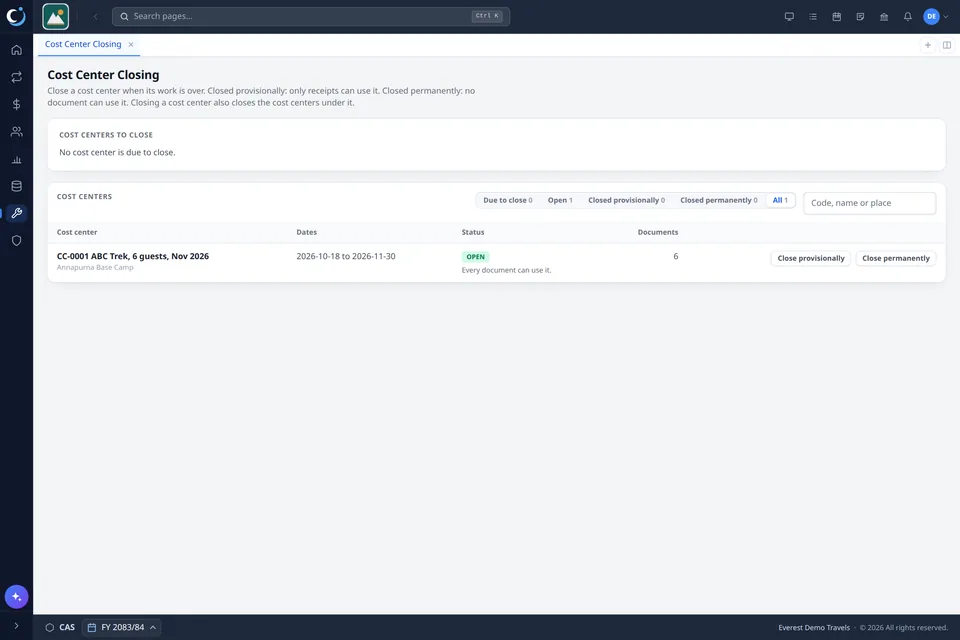The height and width of the screenshot is (640, 960).
Task: Filter cost centers by Open
Action: click(x=560, y=200)
